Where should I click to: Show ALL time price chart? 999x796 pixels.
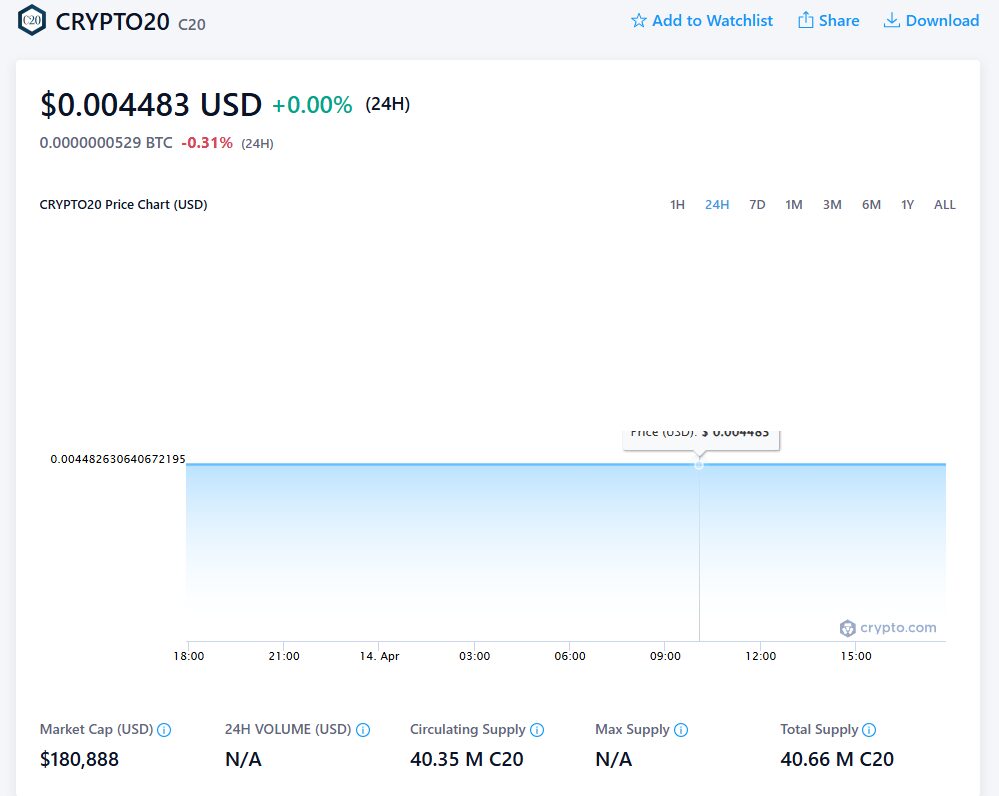944,205
